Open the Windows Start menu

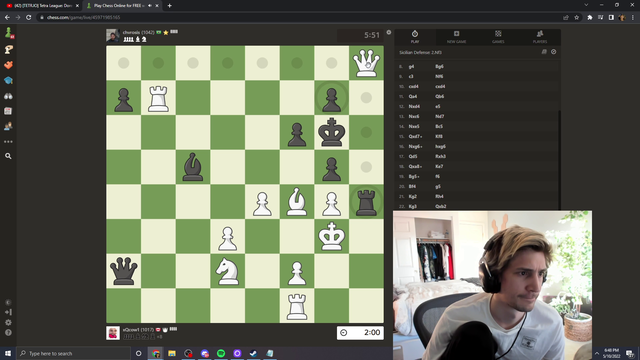tap(8, 353)
